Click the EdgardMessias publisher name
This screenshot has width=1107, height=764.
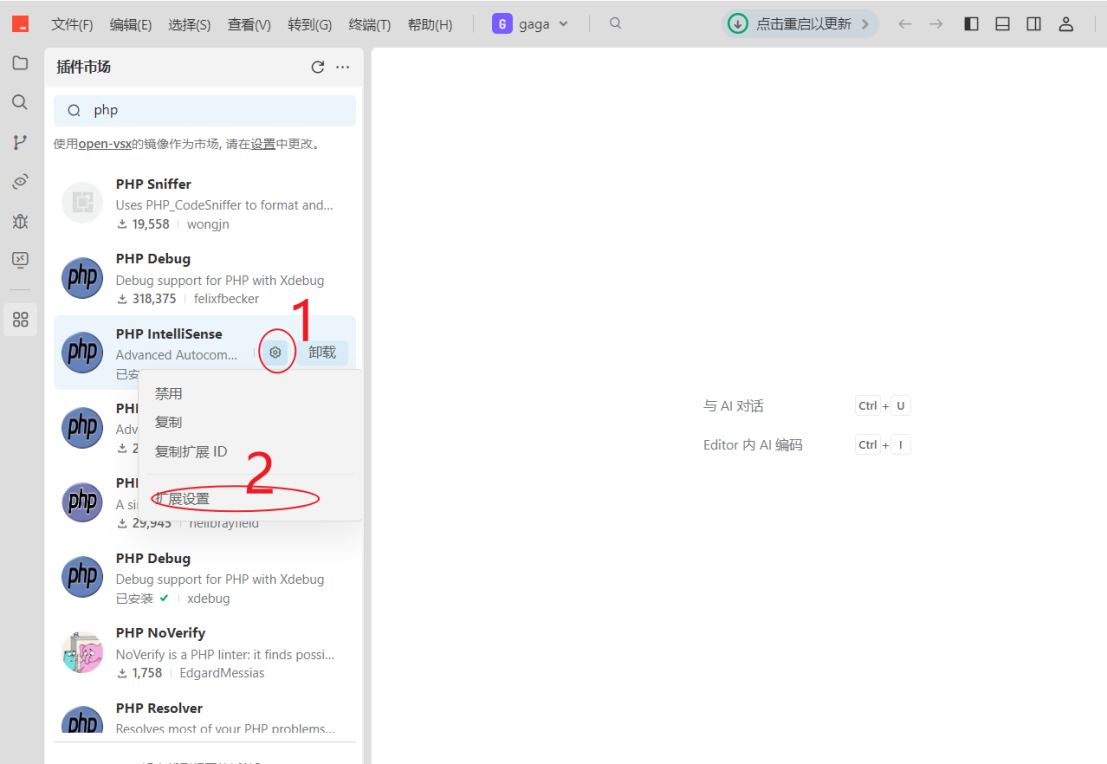point(222,673)
